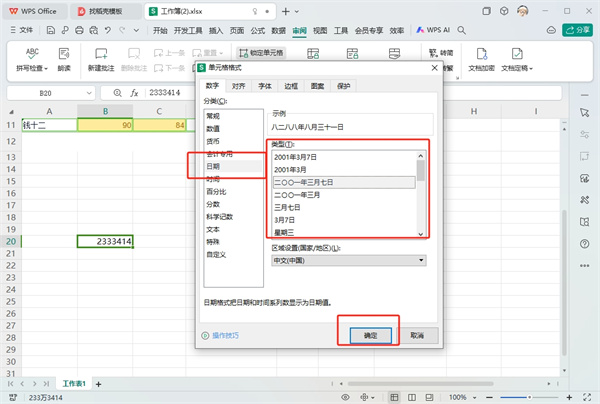Screen dimensions: 600x404
Task: Click the 分享 share button
Action: click(x=580, y=31)
